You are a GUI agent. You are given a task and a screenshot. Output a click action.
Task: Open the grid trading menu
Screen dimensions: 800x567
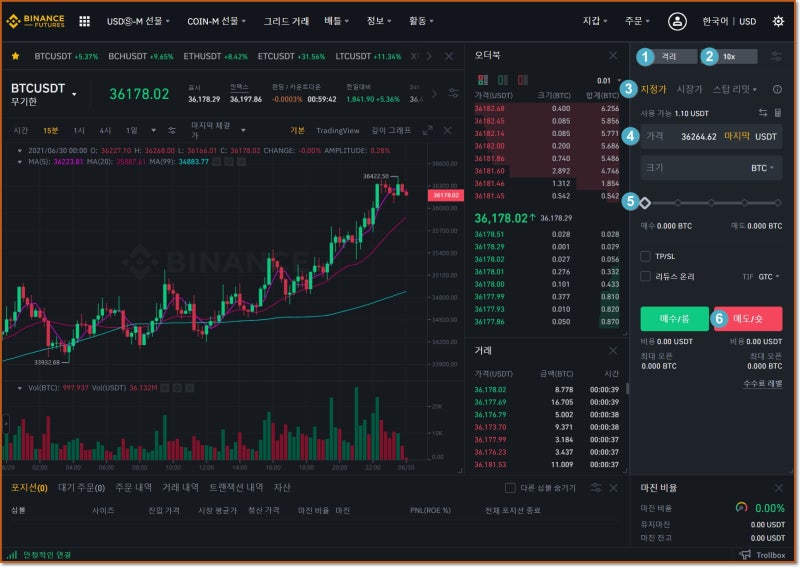coord(286,21)
